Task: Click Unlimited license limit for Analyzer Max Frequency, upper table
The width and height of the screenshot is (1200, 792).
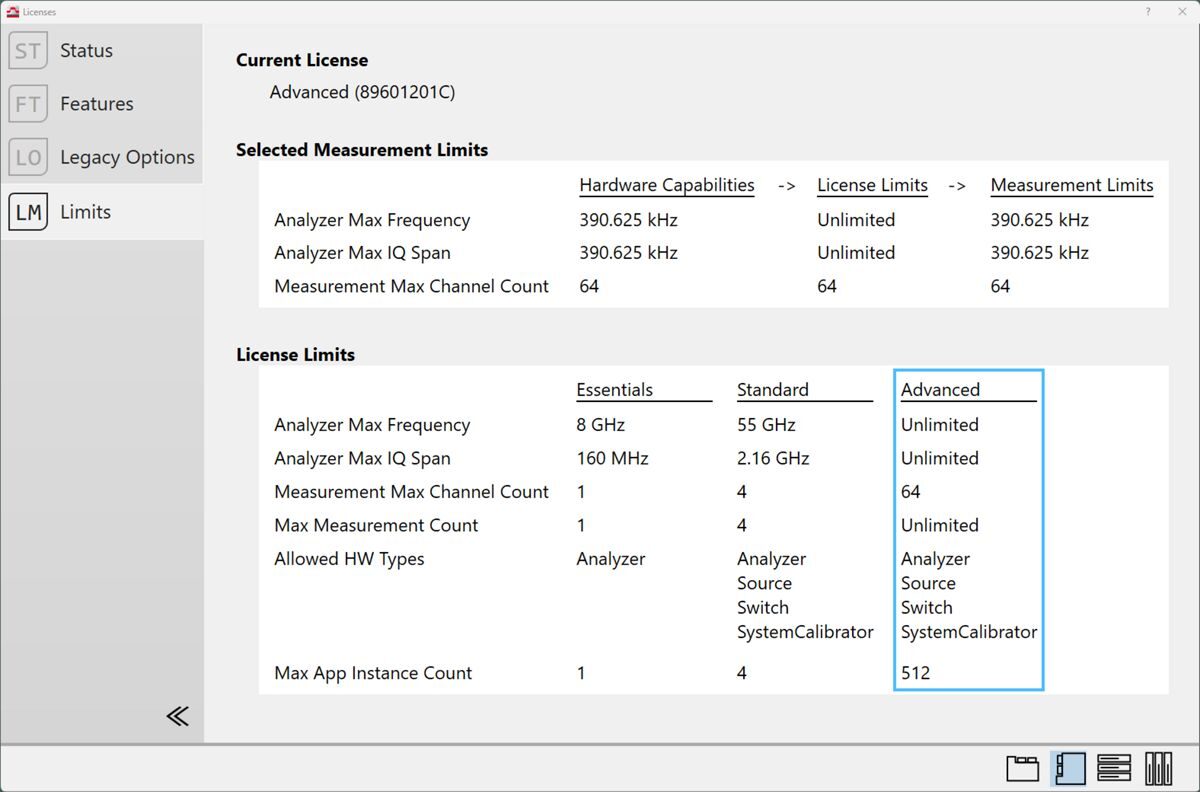Action: click(x=856, y=220)
